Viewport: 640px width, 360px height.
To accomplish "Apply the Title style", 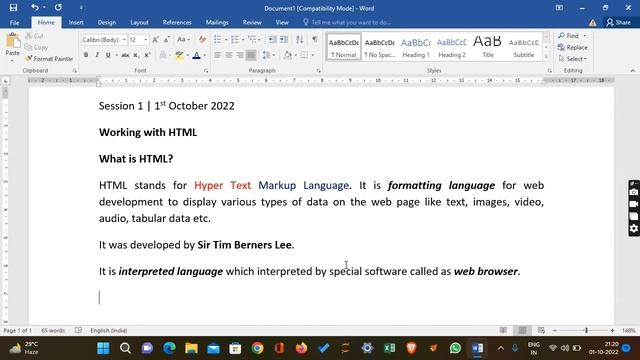I will click(x=487, y=47).
